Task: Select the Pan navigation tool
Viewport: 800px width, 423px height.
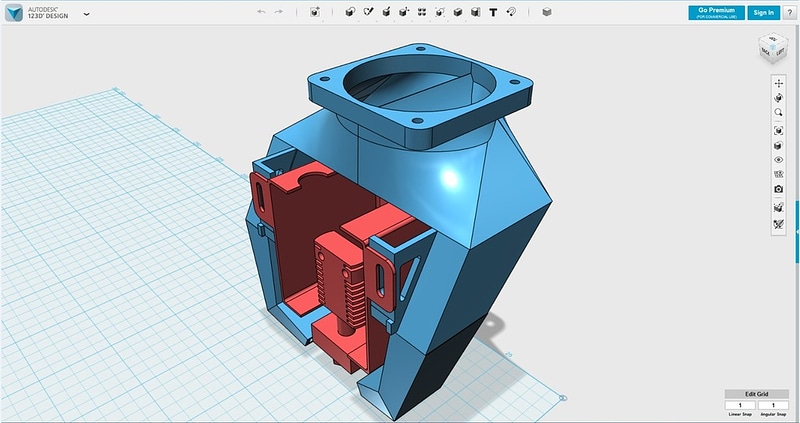Action: click(779, 83)
